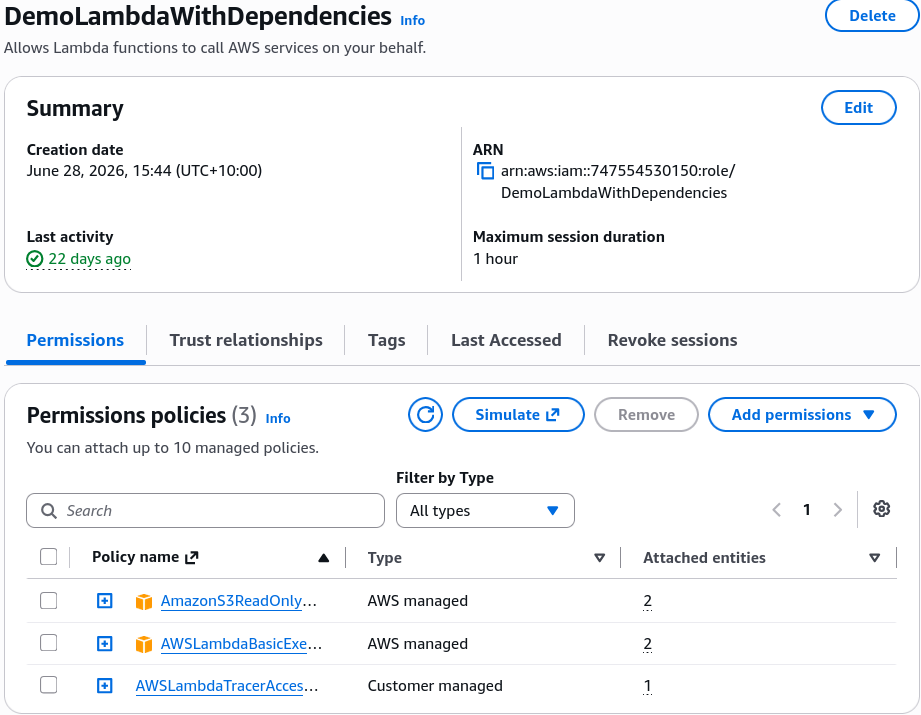Open the AWSLambdaTracerAcces policy link
921x715 pixels.
tap(227, 686)
